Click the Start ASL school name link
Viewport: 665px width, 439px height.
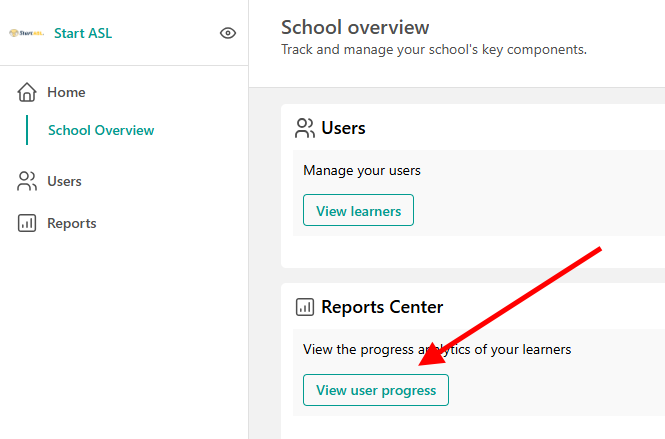83,33
